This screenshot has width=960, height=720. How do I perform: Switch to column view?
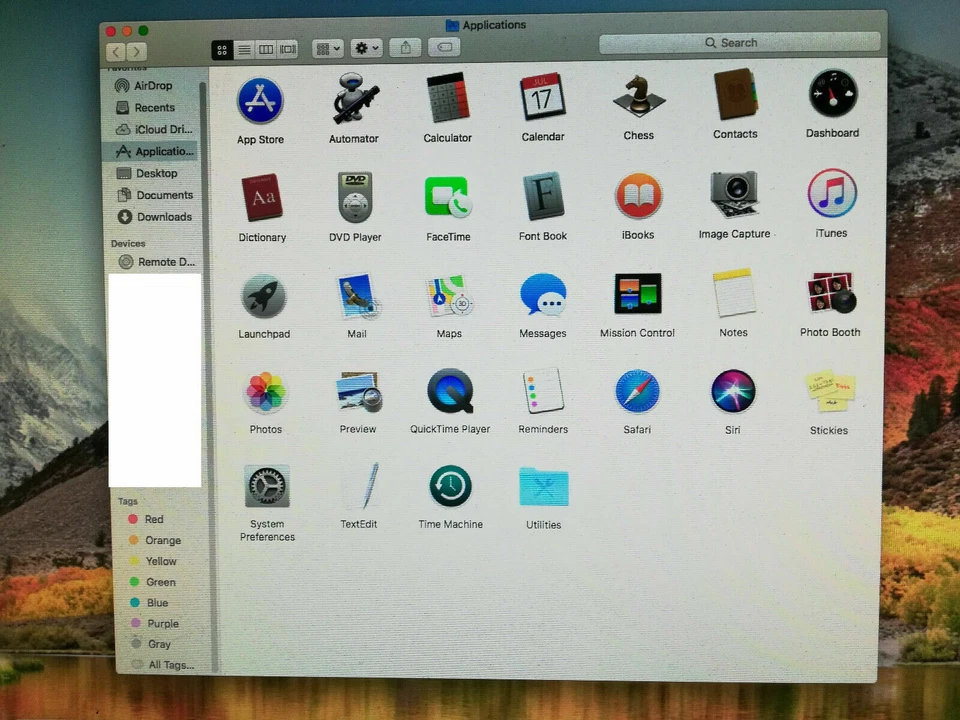coord(266,48)
